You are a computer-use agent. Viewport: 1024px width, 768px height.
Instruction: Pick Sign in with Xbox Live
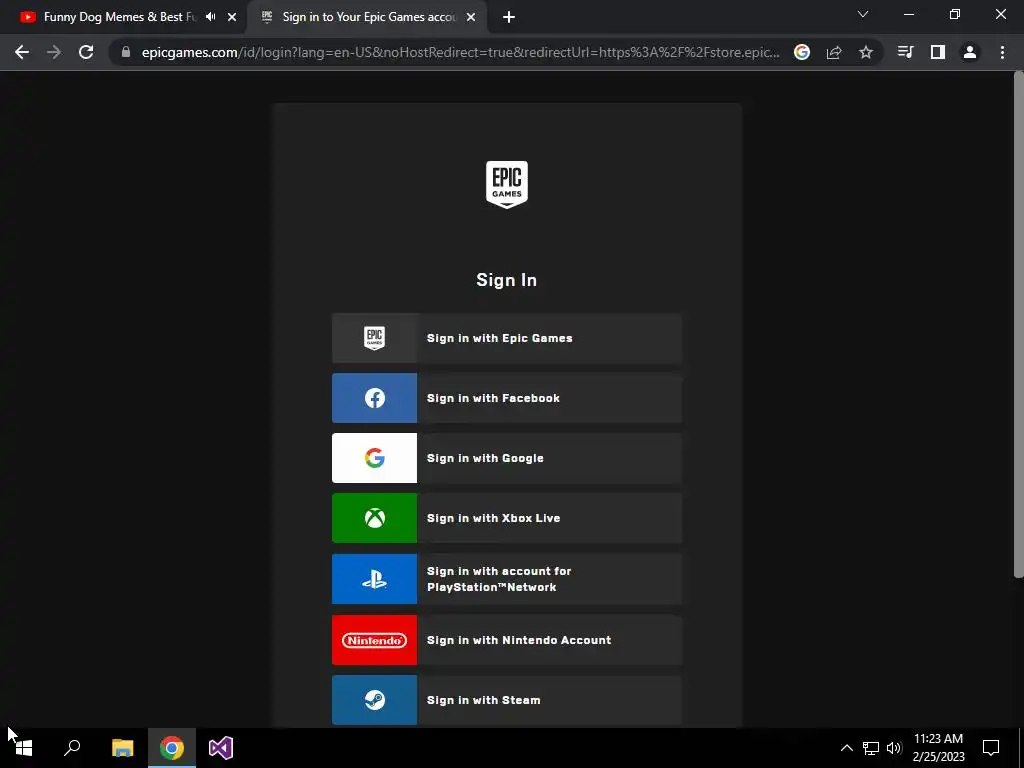(x=507, y=519)
